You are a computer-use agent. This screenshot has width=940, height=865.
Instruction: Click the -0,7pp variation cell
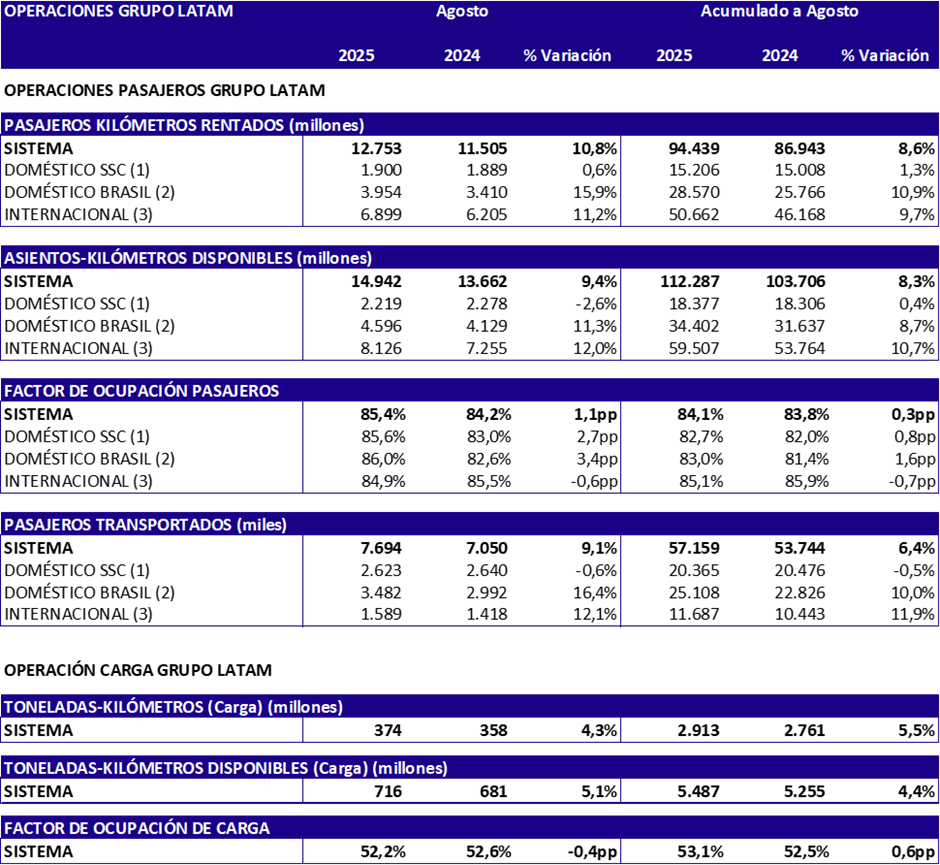(x=912, y=481)
